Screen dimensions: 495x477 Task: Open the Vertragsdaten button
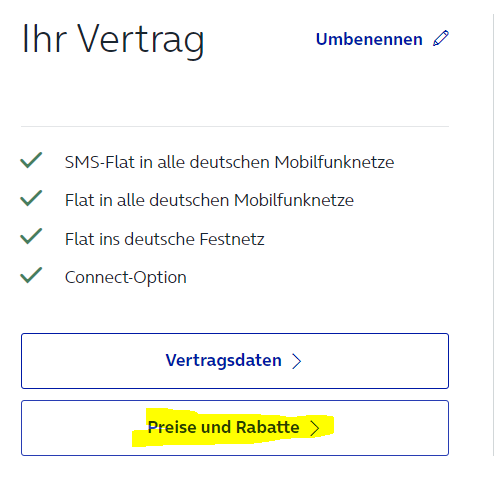235,361
